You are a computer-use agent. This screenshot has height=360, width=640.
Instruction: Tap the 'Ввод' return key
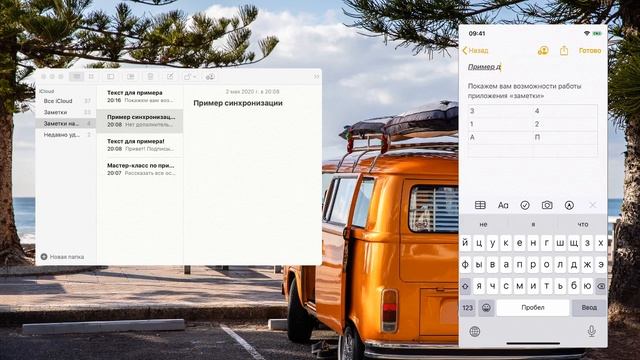589,308
